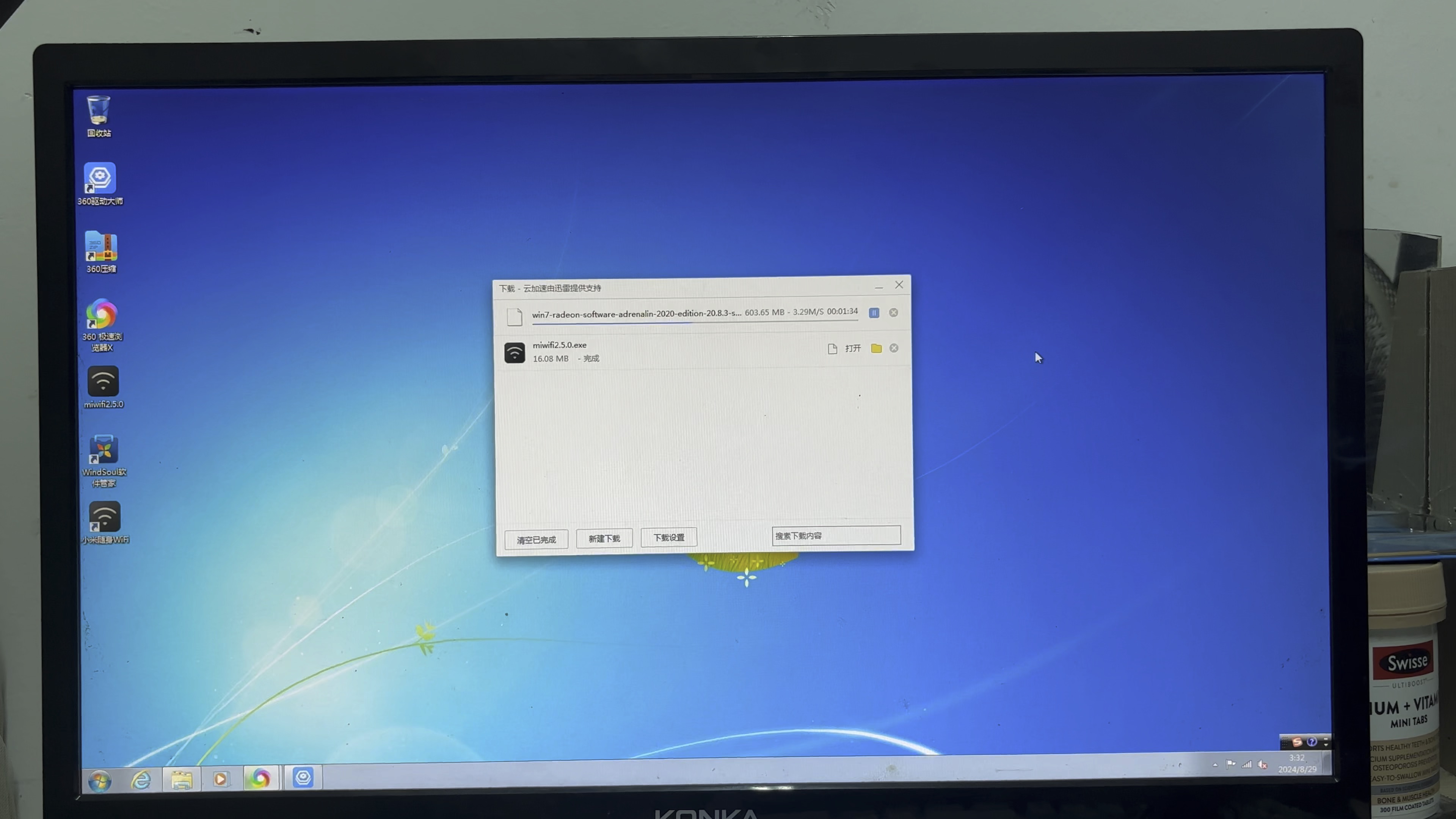Launch Internet Explorer from the taskbar

pyautogui.click(x=141, y=781)
